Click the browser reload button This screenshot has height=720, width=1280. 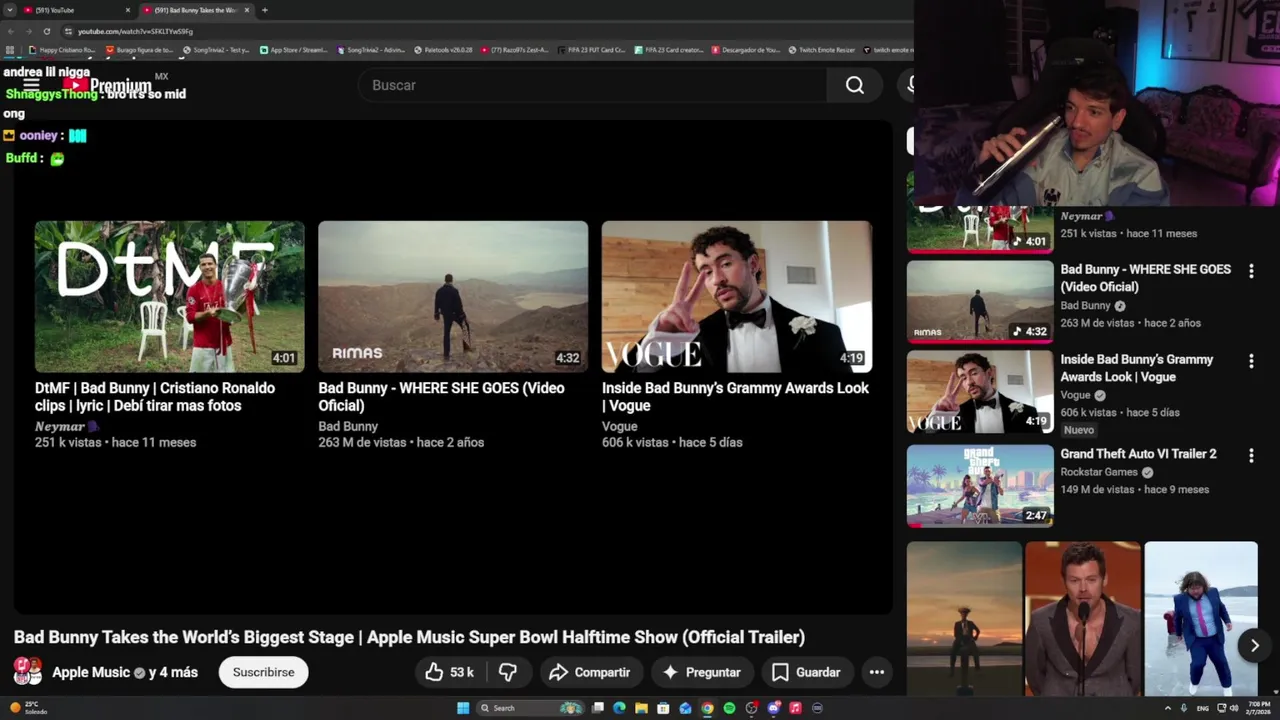tap(46, 31)
